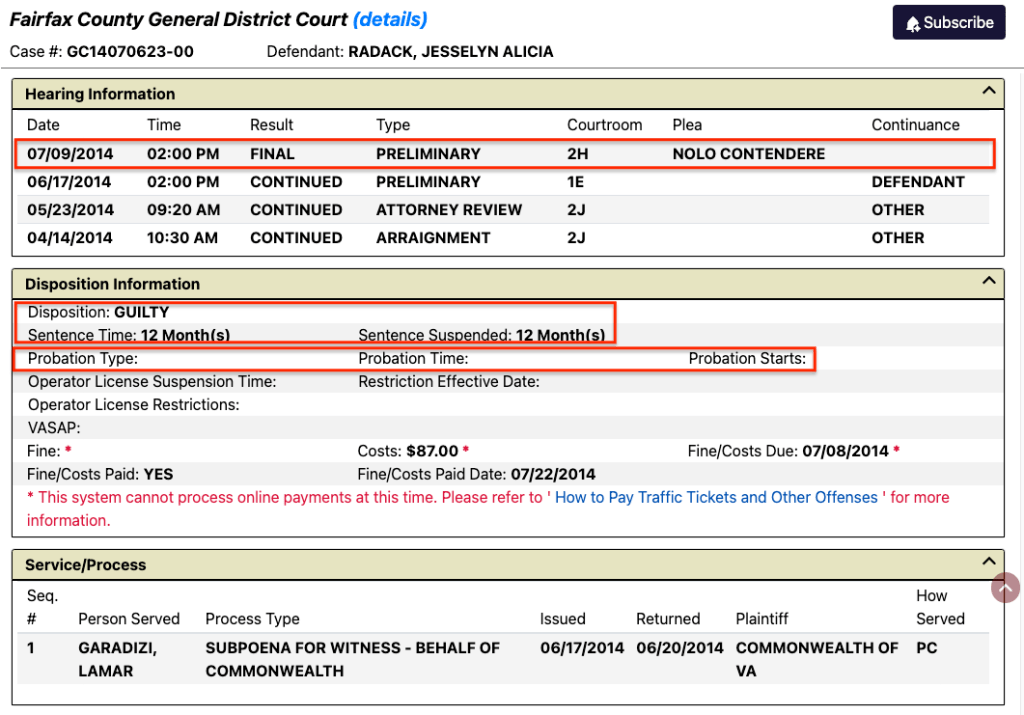The height and width of the screenshot is (715, 1024).
Task: Collapse the Hearing Information section
Action: 989,91
